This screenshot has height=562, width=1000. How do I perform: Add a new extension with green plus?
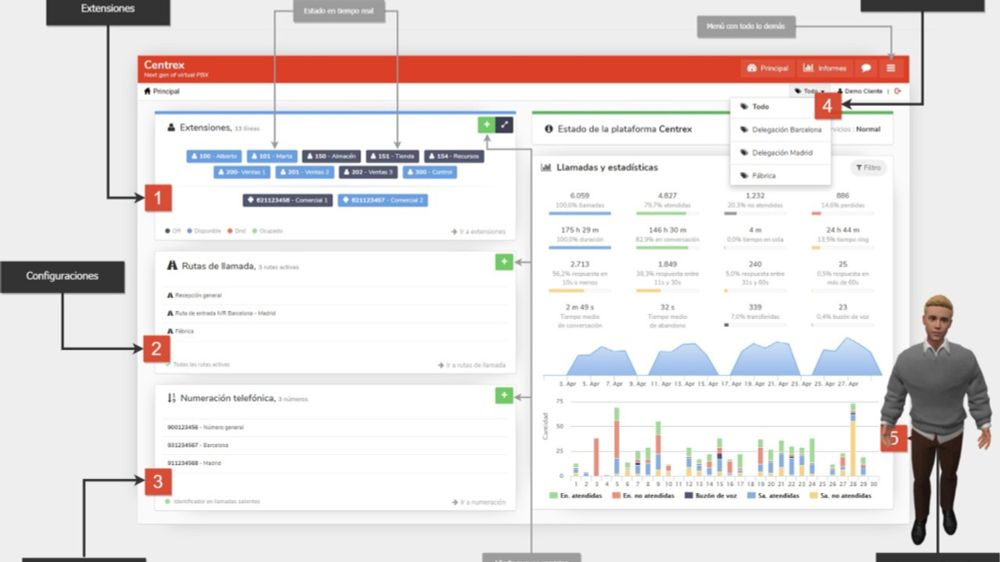point(487,124)
